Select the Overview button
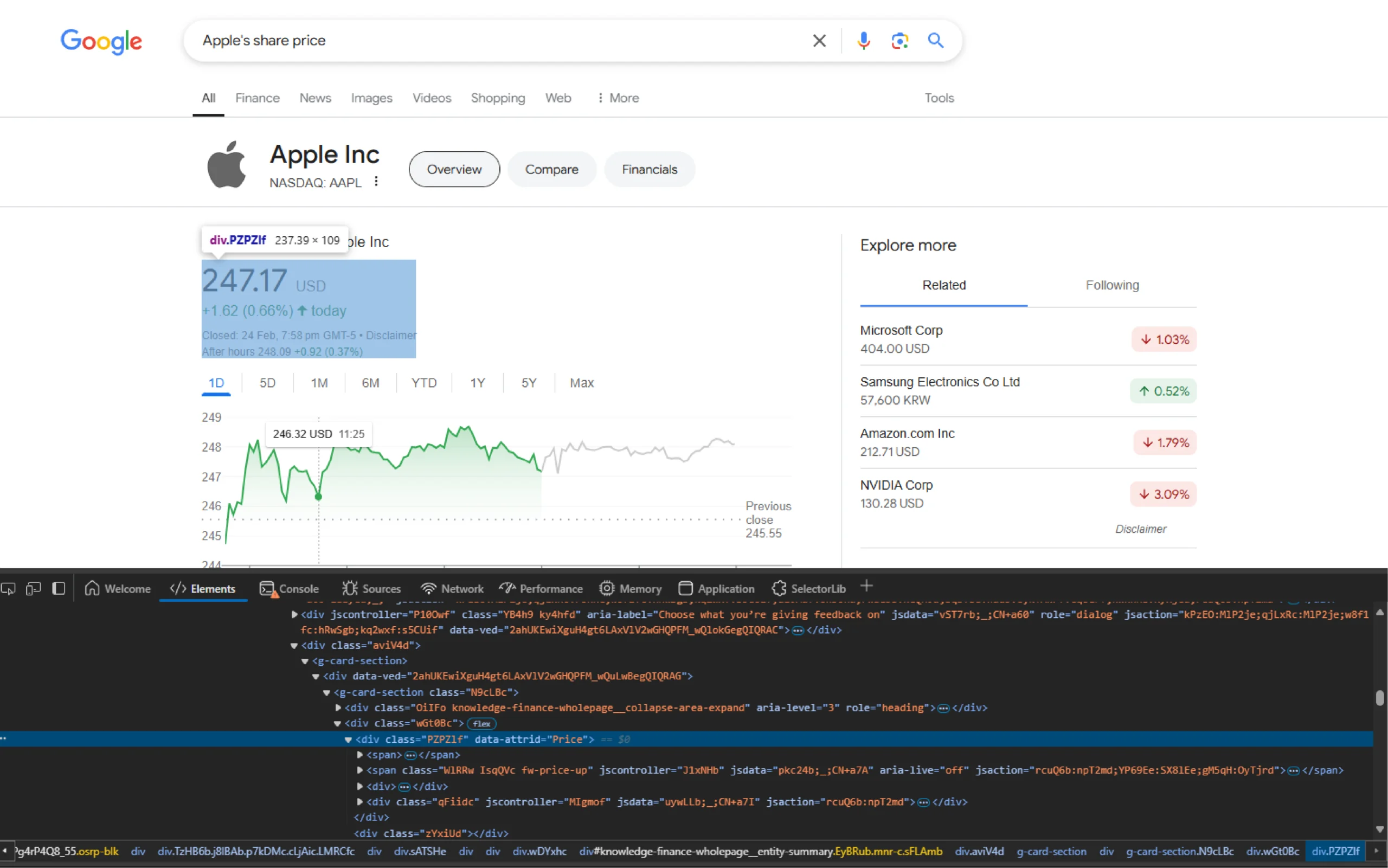 [x=454, y=169]
